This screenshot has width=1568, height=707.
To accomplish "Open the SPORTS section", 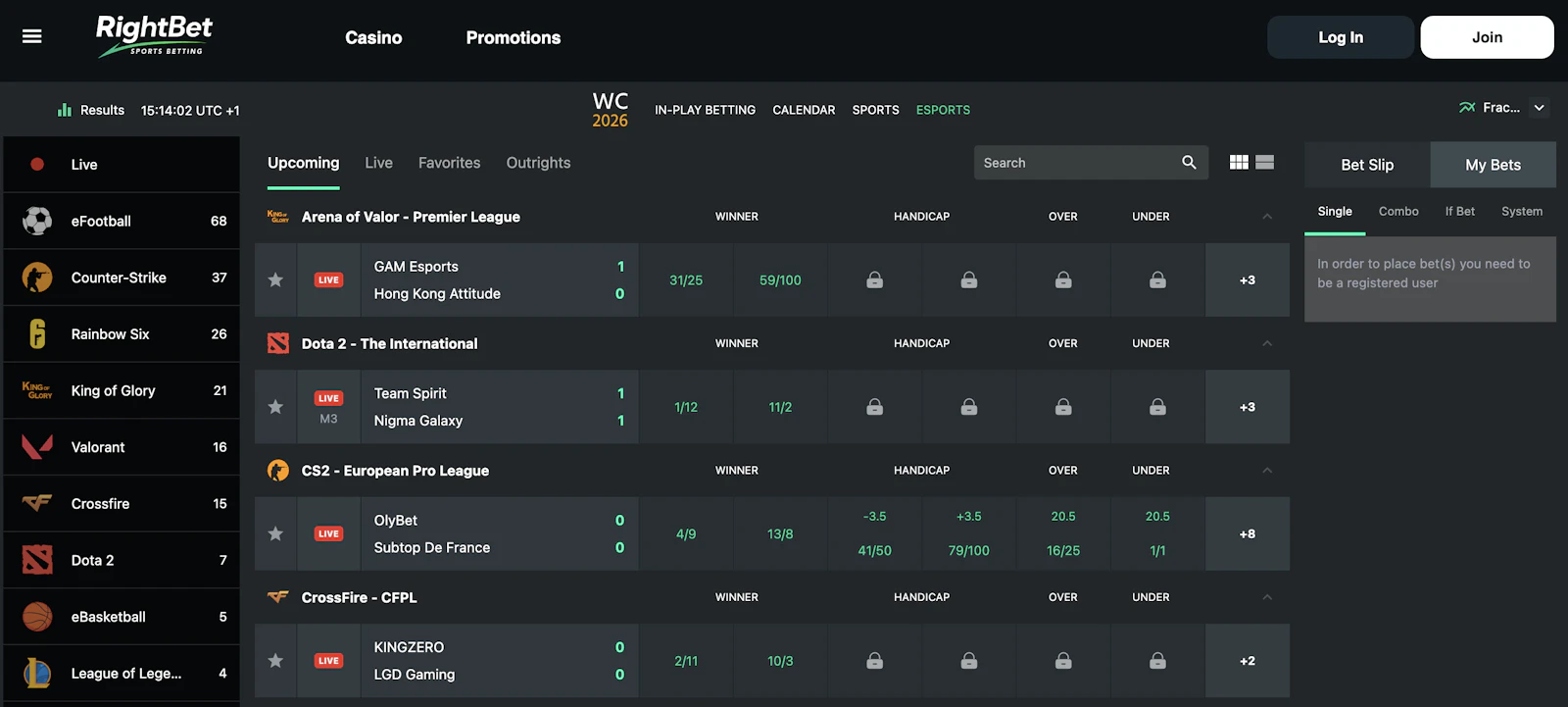I will pyautogui.click(x=875, y=110).
